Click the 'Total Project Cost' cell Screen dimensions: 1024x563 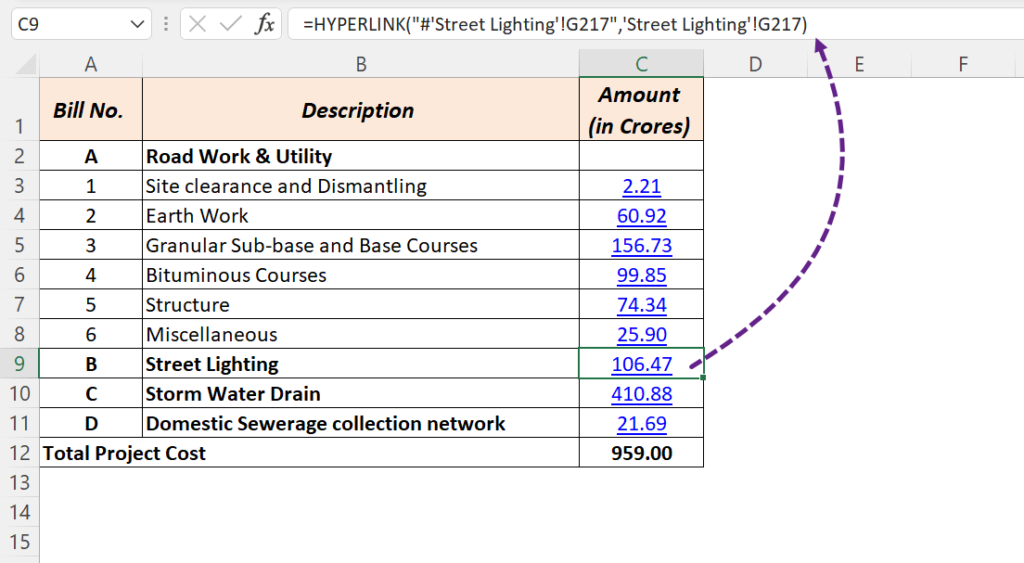tap(310, 453)
